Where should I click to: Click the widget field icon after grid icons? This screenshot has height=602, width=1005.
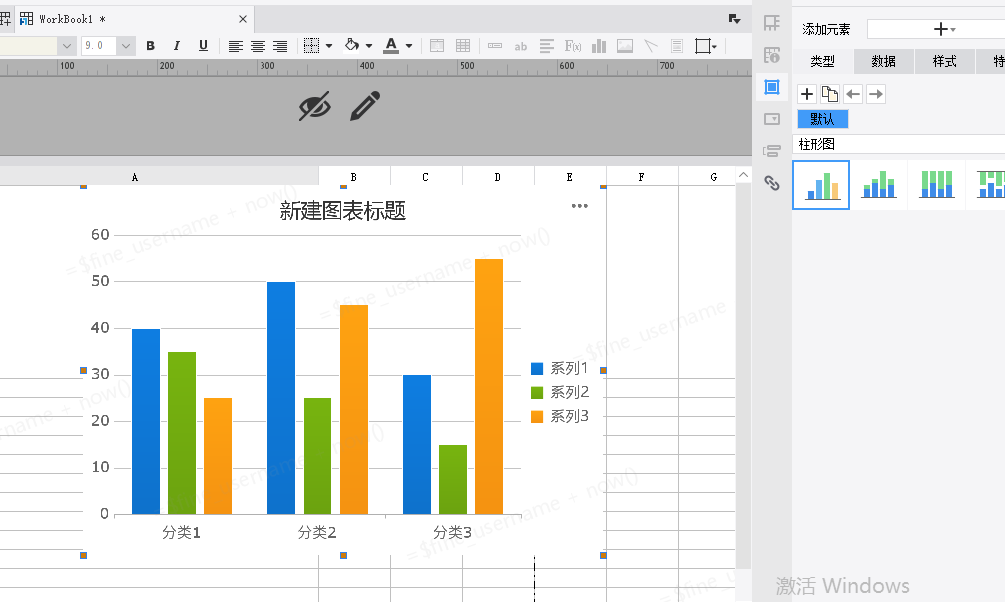(x=495, y=46)
